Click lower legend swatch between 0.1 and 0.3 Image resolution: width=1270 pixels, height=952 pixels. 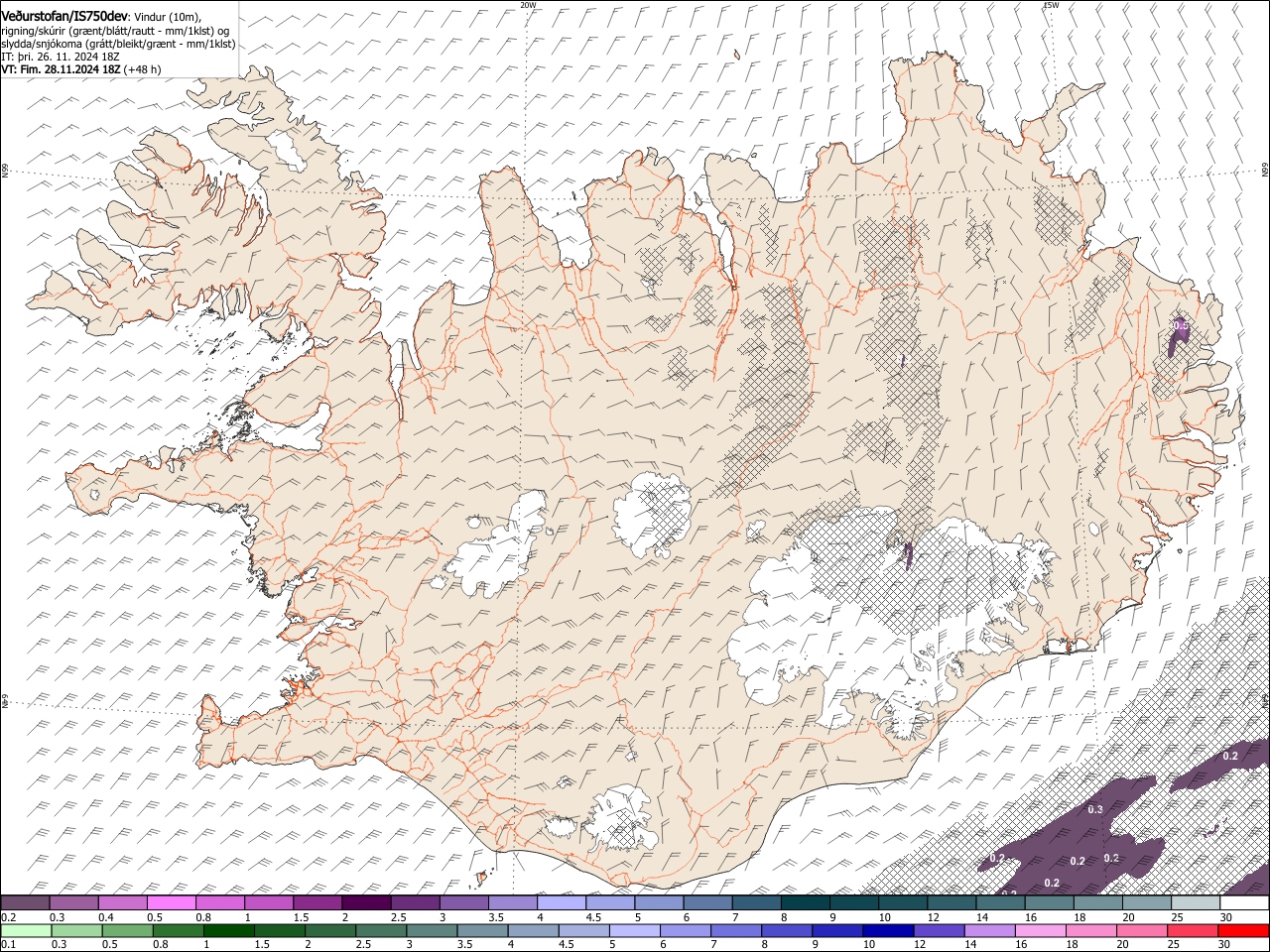26,931
